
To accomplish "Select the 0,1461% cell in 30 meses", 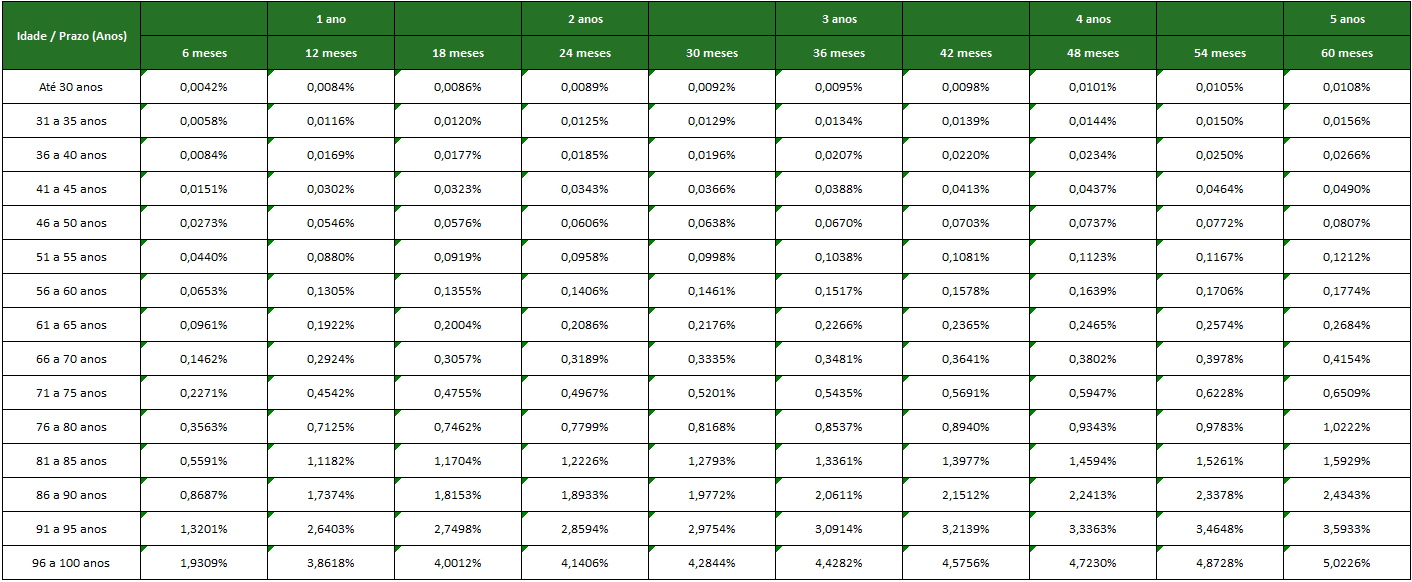I will pyautogui.click(x=712, y=291).
